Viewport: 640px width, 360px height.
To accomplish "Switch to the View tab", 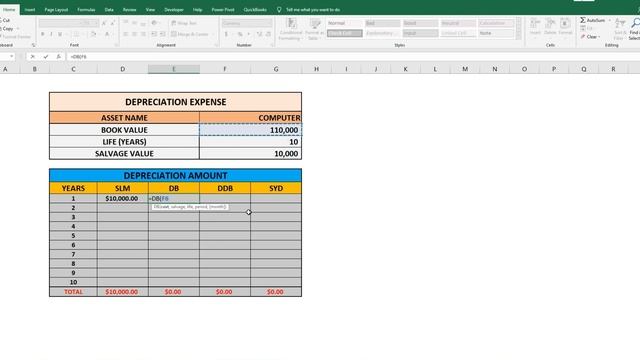I will point(150,9).
